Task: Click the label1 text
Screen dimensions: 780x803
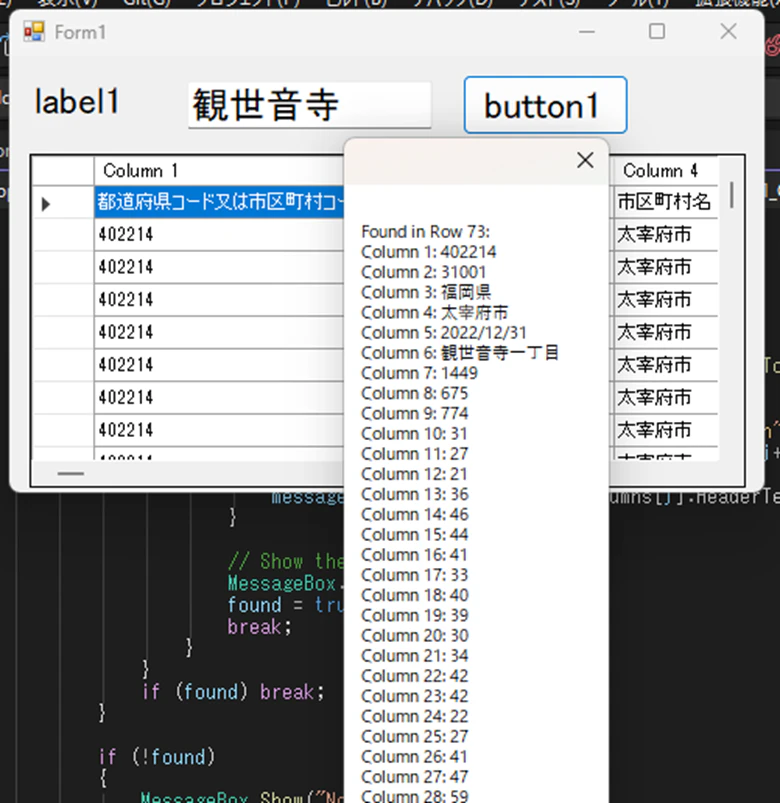Action: (x=77, y=101)
